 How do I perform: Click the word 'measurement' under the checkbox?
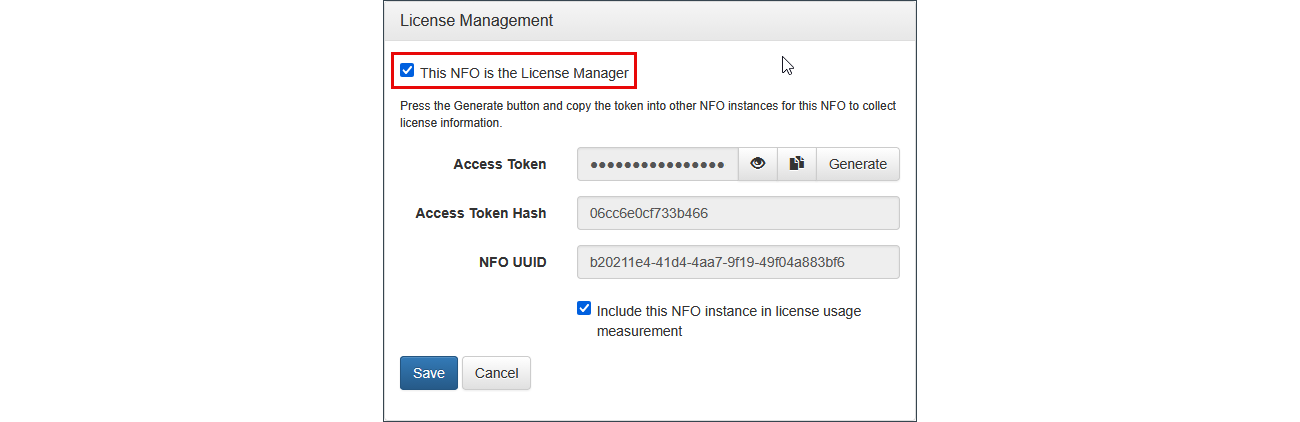tap(639, 331)
